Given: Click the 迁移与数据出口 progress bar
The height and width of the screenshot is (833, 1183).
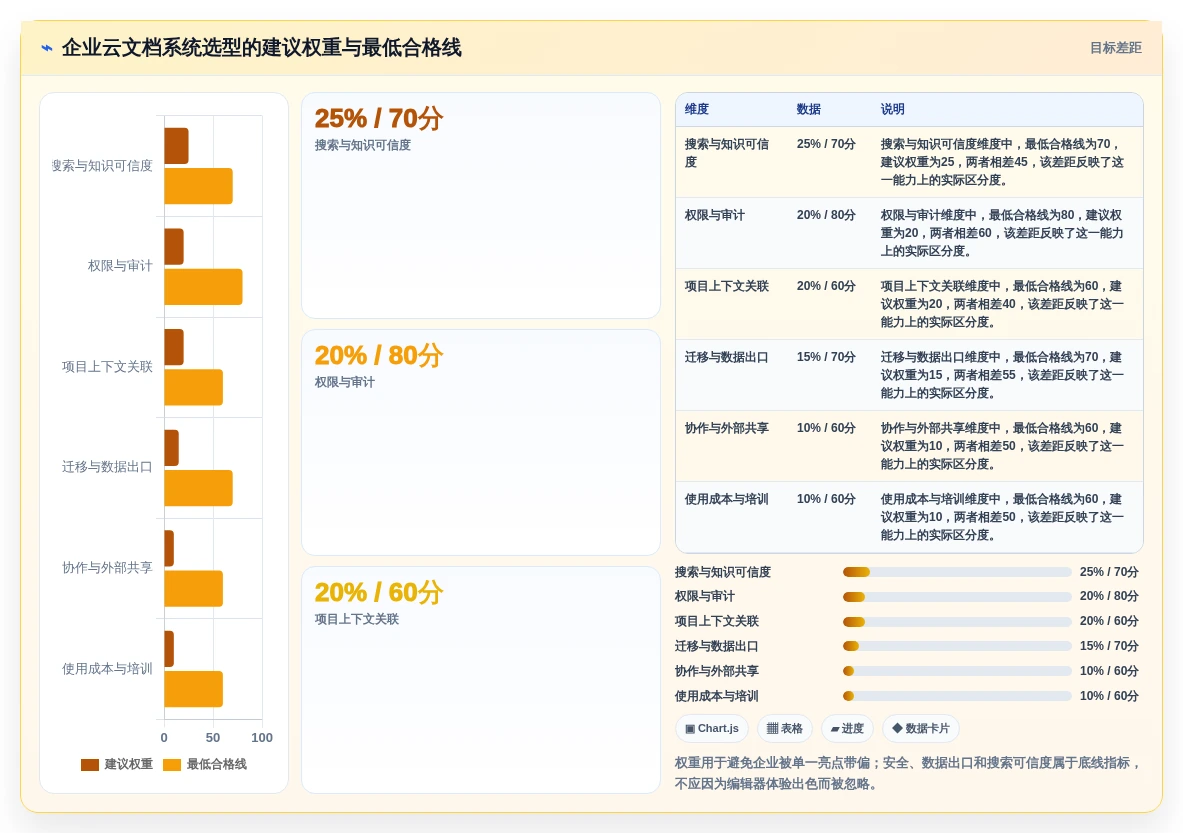Looking at the screenshot, I should [957, 646].
